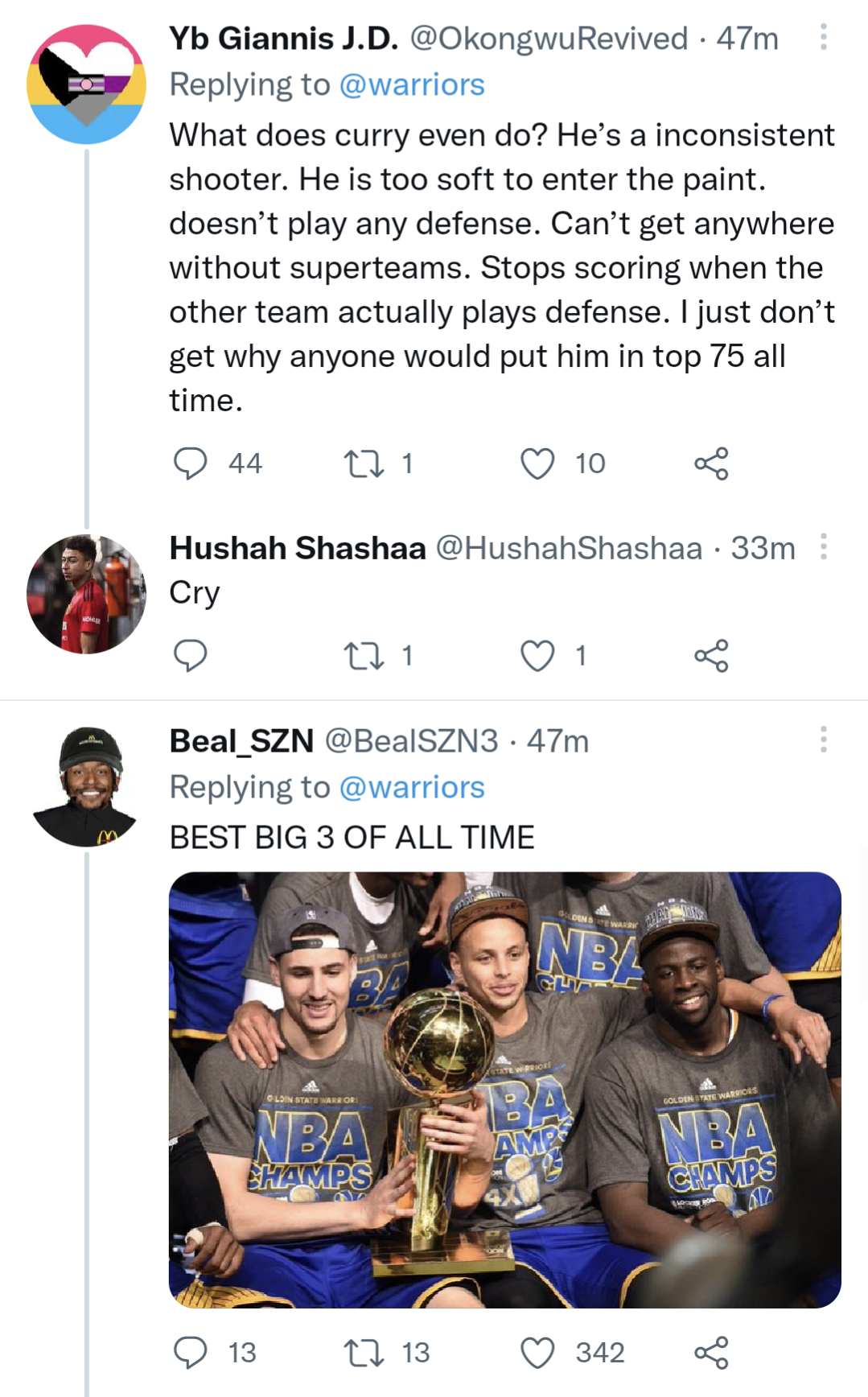
Task: Share Hushah Shashaa's "Cry" tweet
Action: coord(711,656)
